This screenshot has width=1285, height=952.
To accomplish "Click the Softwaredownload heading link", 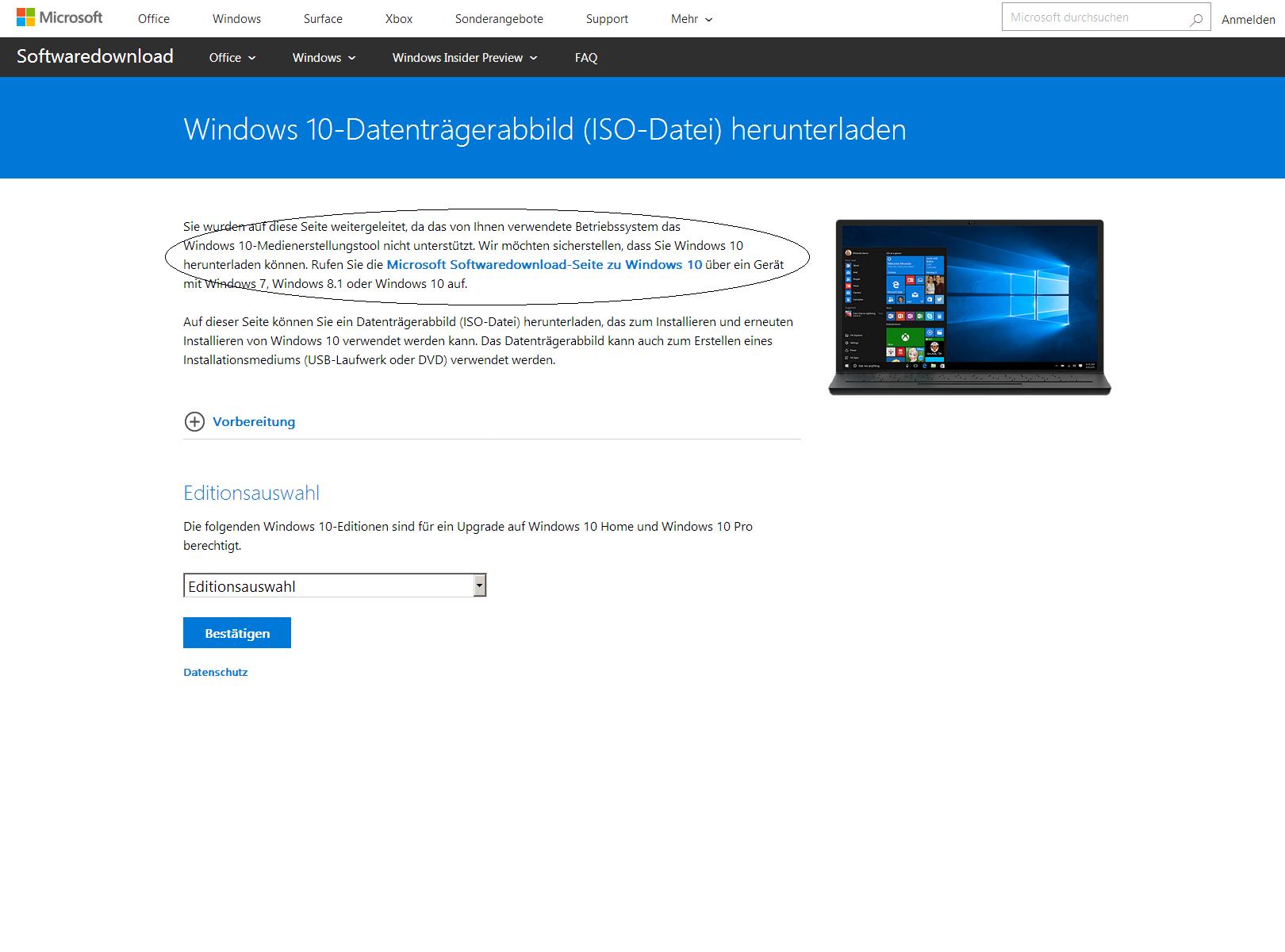I will pos(95,56).
